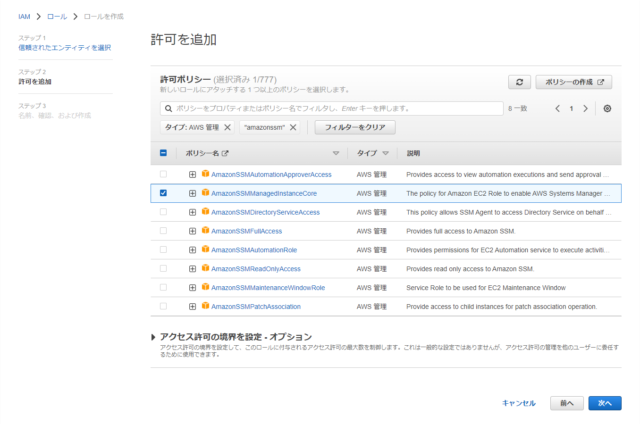Viewport: 640px width, 424px height.
Task: Click "Provides full access to Amazon SSM." description
Action: (x=461, y=231)
